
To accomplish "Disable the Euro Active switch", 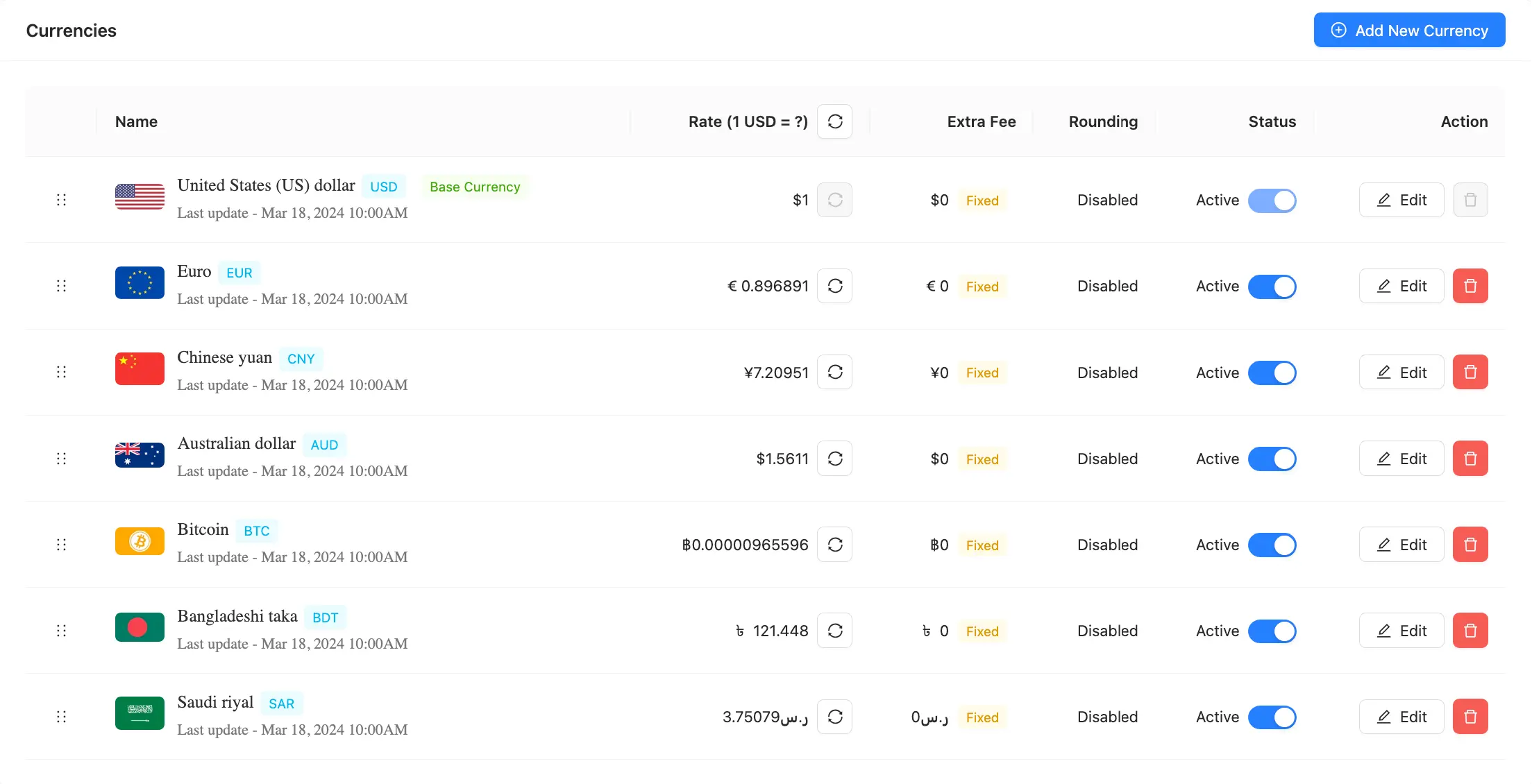I will click(x=1272, y=287).
